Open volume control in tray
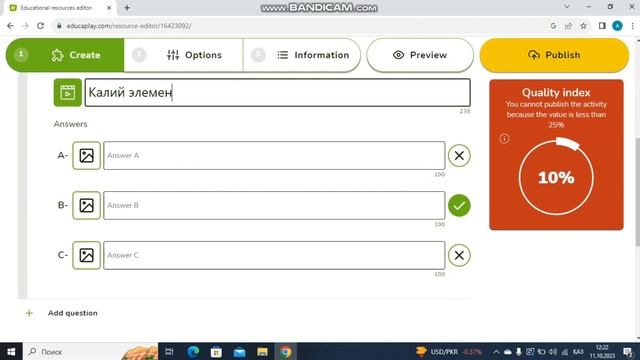The height and width of the screenshot is (360, 640). (x=553, y=351)
